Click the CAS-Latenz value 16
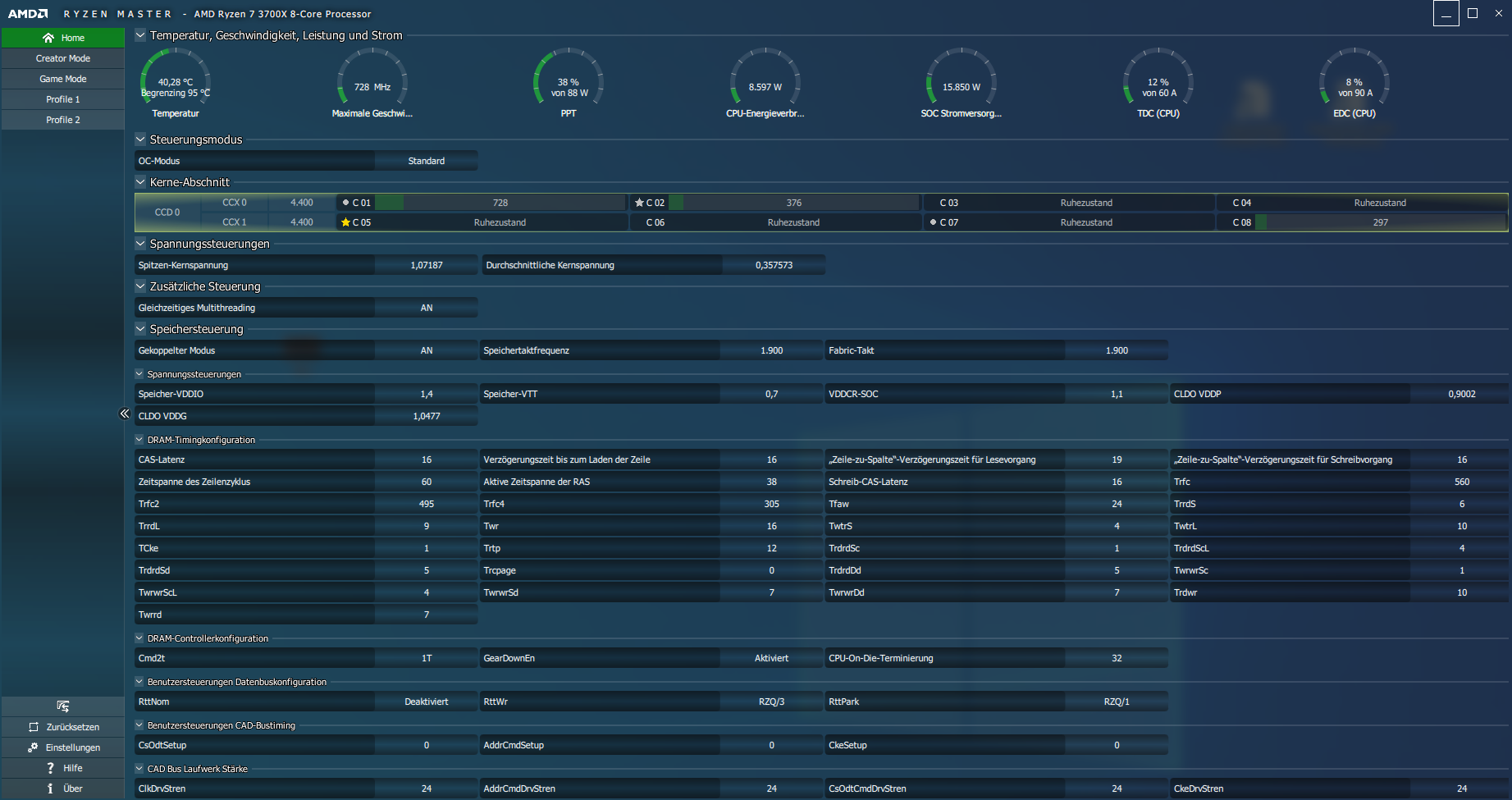Viewport: 1512px width, 800px height. [427, 459]
